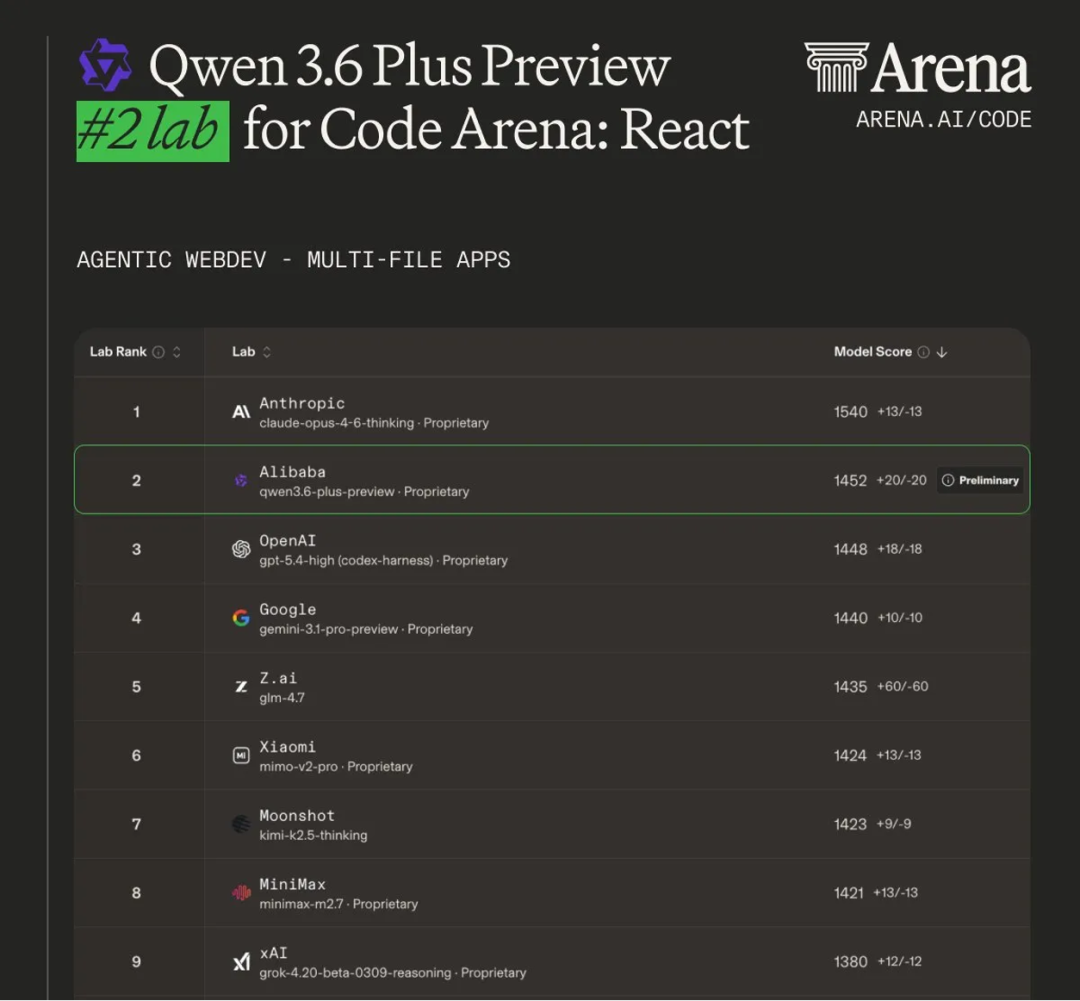1080x1001 pixels.
Task: Click the Anthropic logo icon in row 1
Action: 241,411
